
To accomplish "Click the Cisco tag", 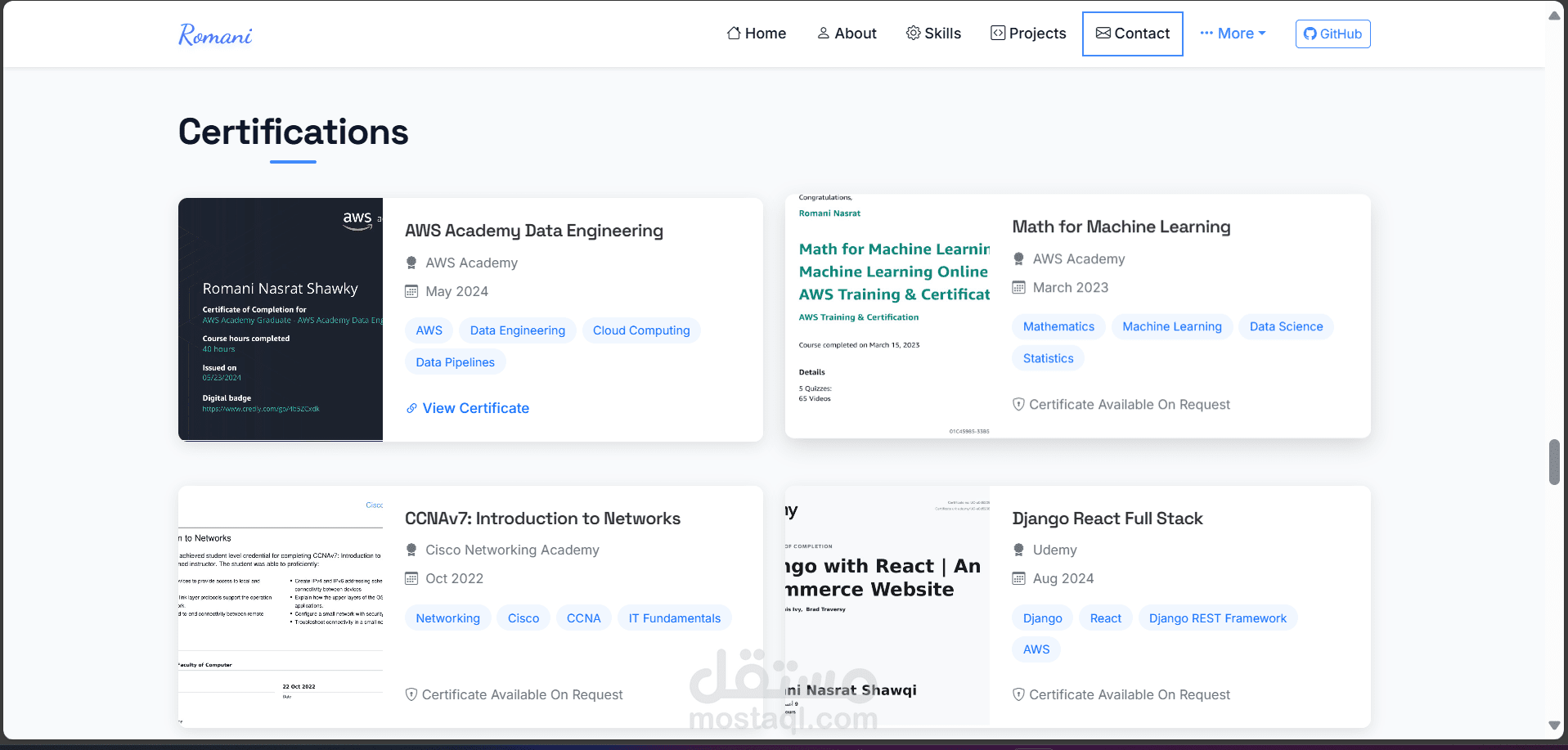I will tap(523, 618).
